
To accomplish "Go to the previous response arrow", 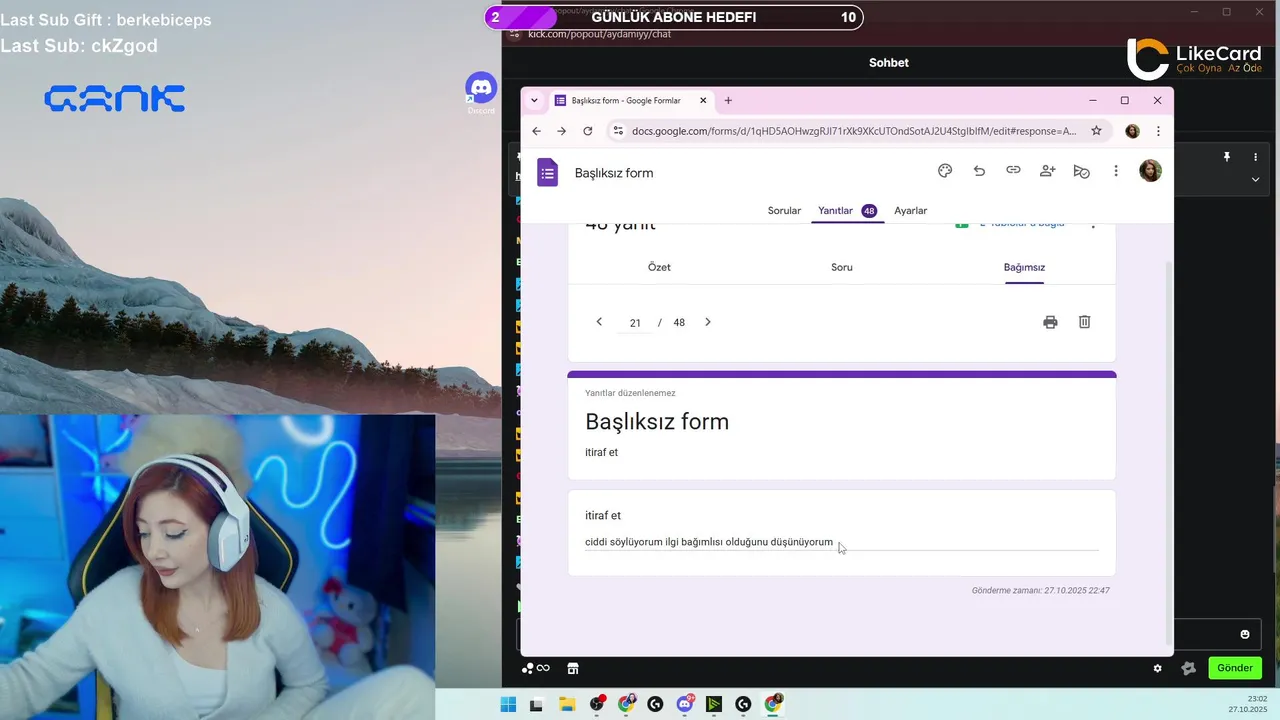I will point(599,322).
